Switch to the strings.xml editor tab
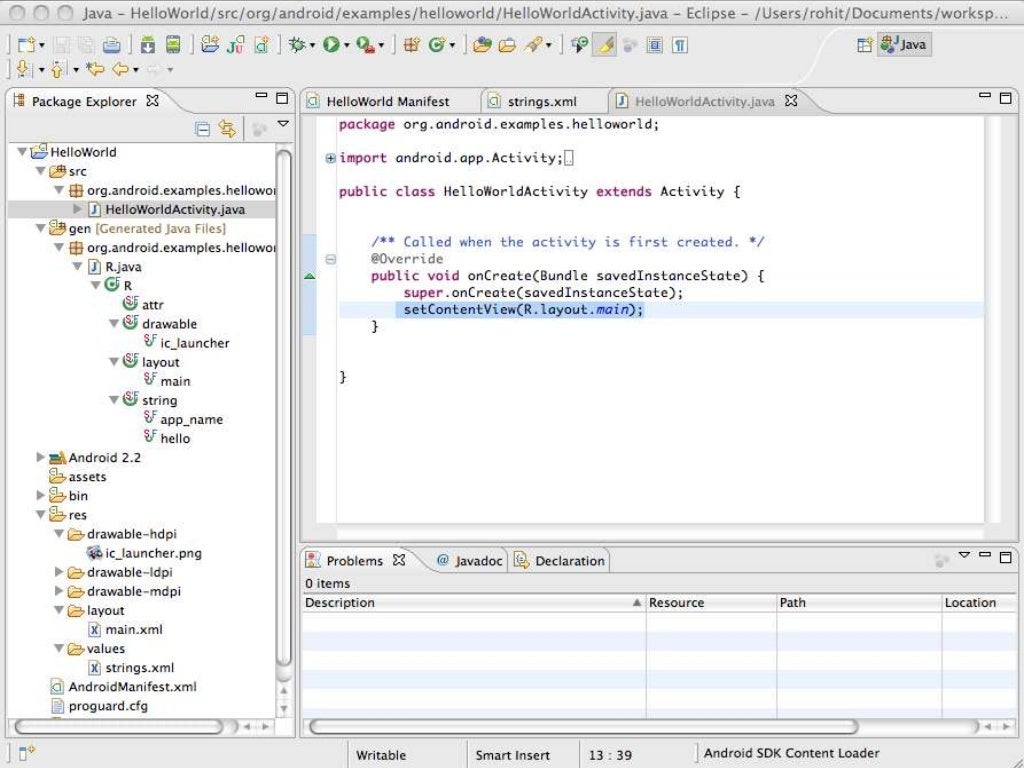The height and width of the screenshot is (768, 1024). coord(542,101)
